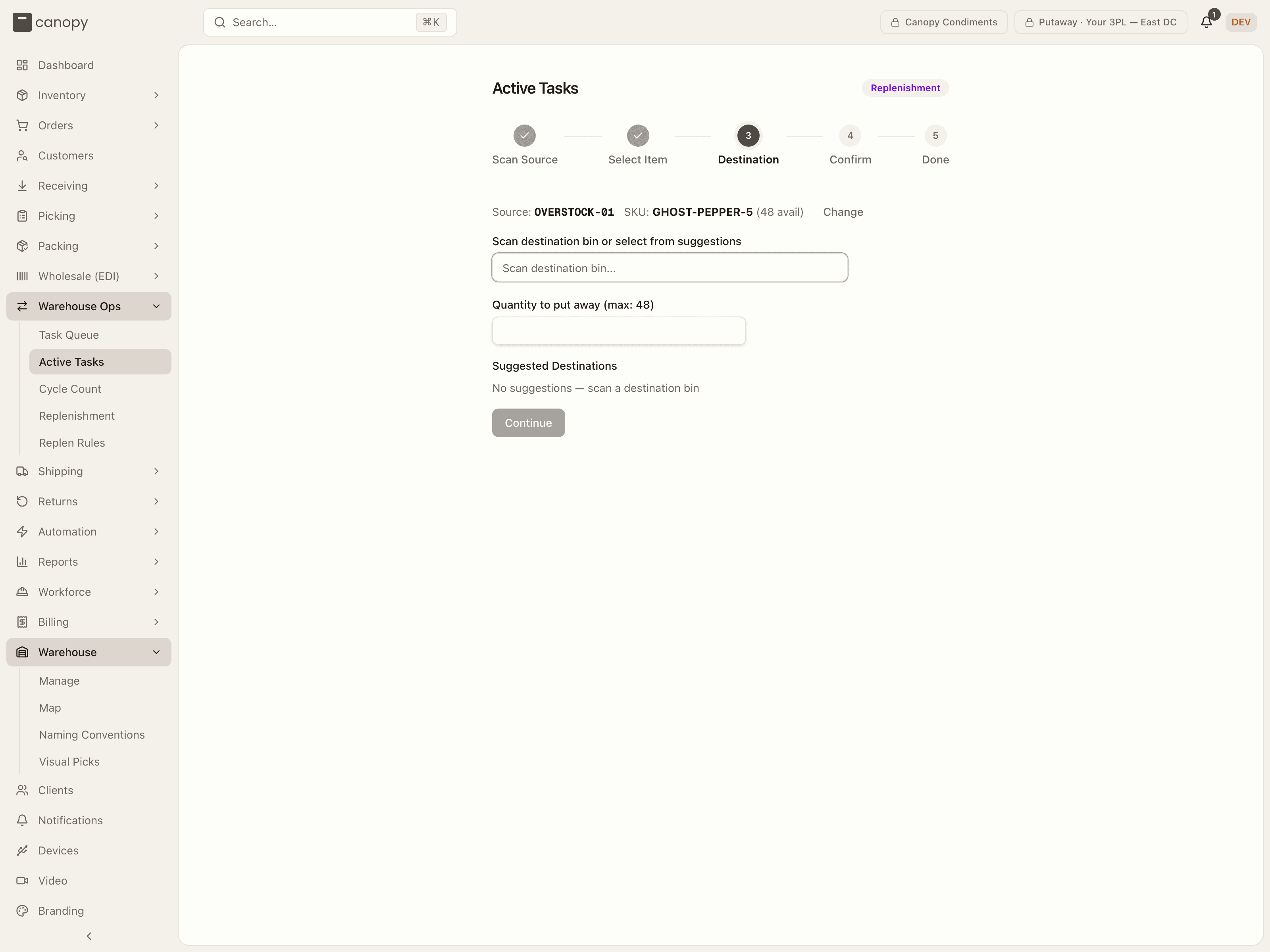
Task: Click the Continue button
Action: point(528,423)
